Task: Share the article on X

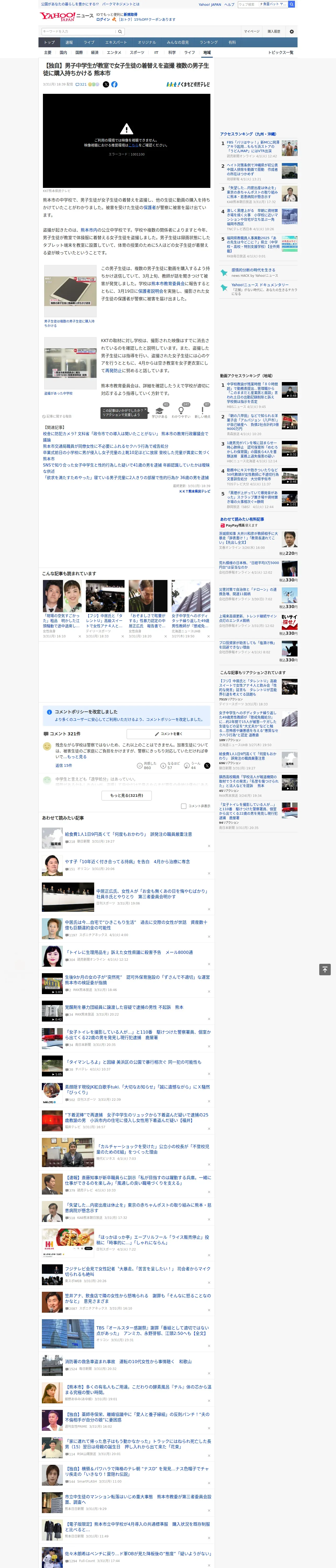Action: (x=106, y=85)
